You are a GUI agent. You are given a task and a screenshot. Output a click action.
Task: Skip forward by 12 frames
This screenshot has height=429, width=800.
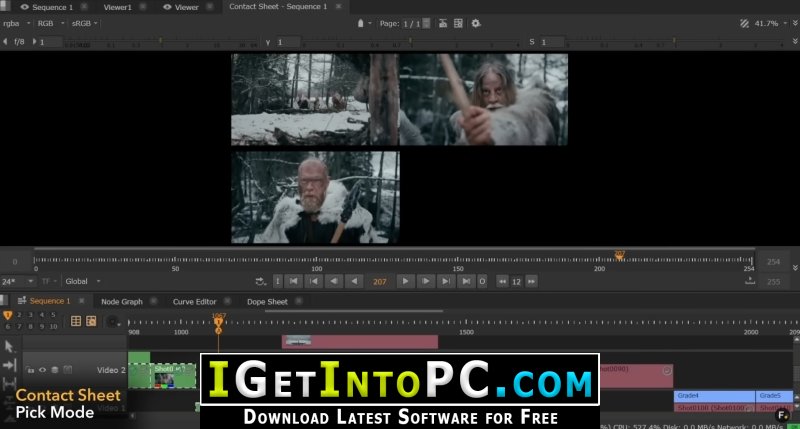tap(531, 281)
